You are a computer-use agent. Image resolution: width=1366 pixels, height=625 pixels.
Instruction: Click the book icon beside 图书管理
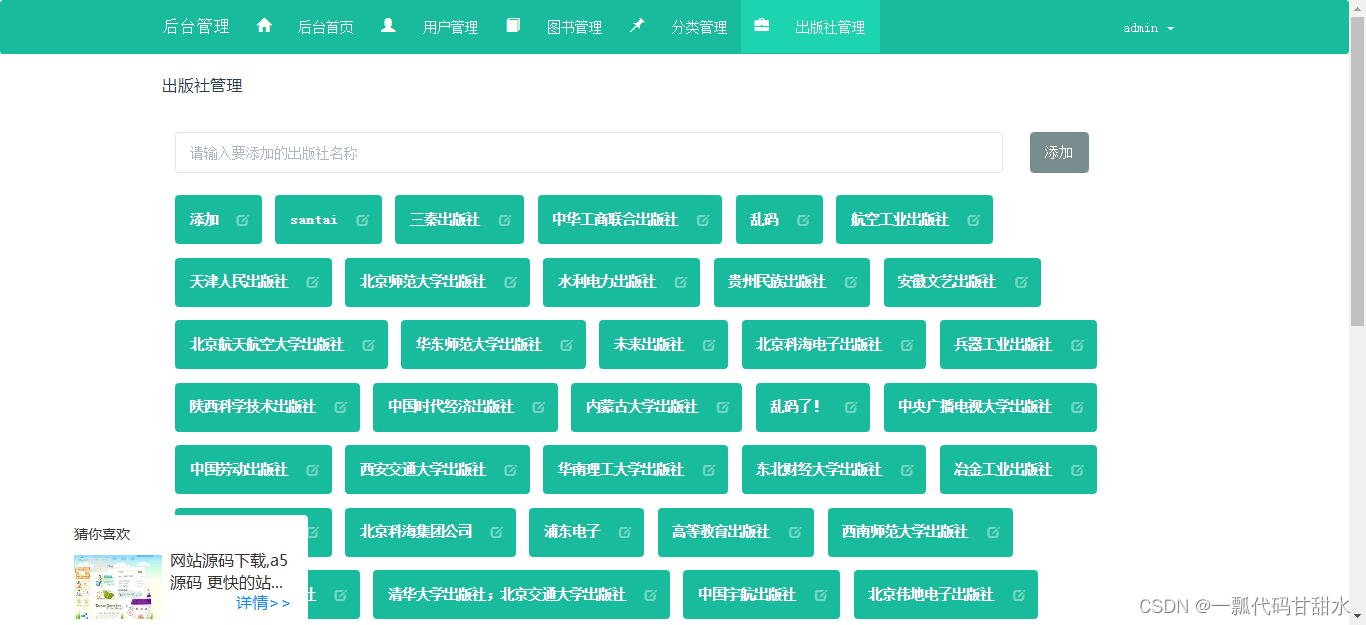tap(513, 26)
